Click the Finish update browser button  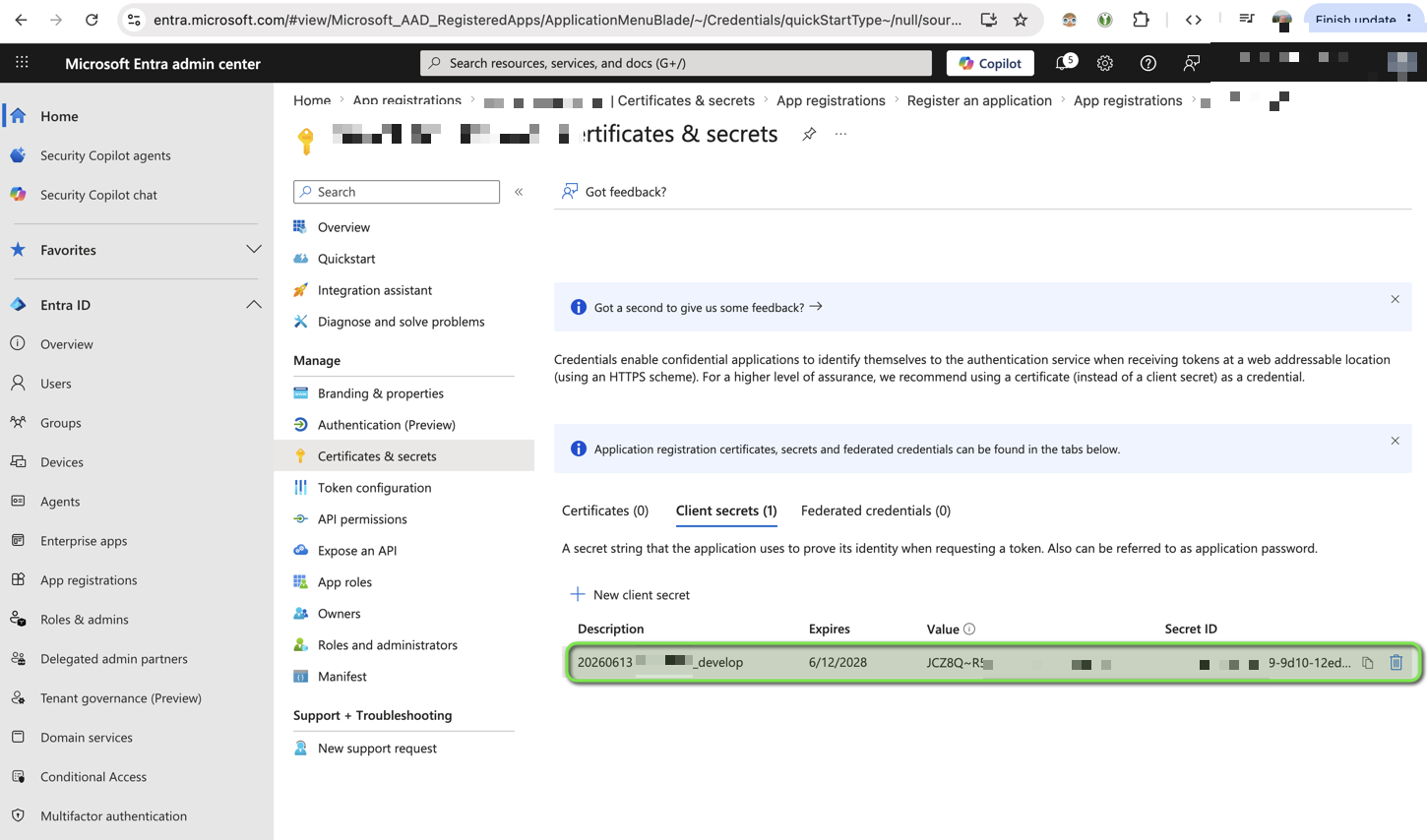1364,20
